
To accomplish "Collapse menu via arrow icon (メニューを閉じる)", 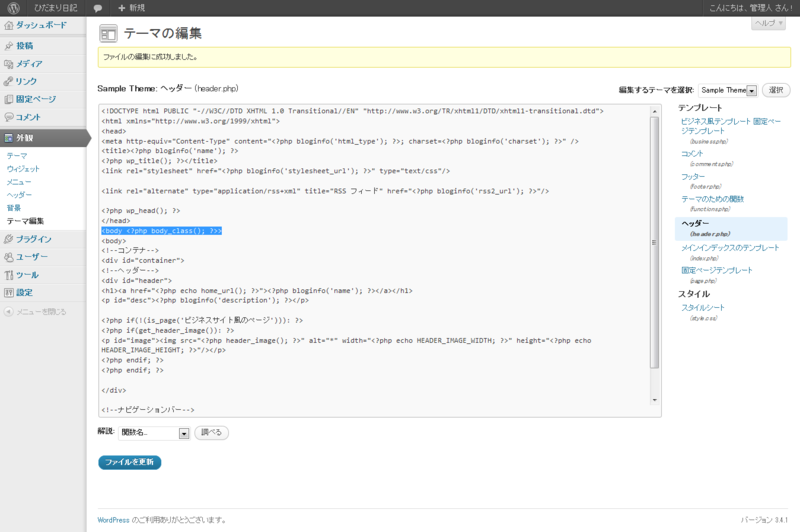I will 8,312.
